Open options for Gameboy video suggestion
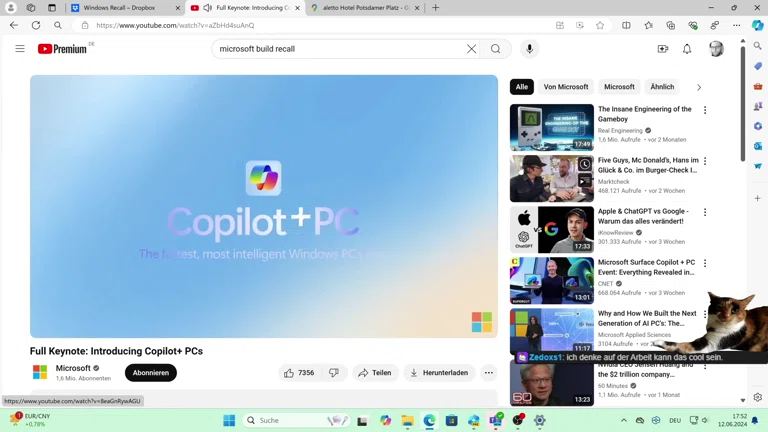This screenshot has width=768, height=432. [x=705, y=110]
